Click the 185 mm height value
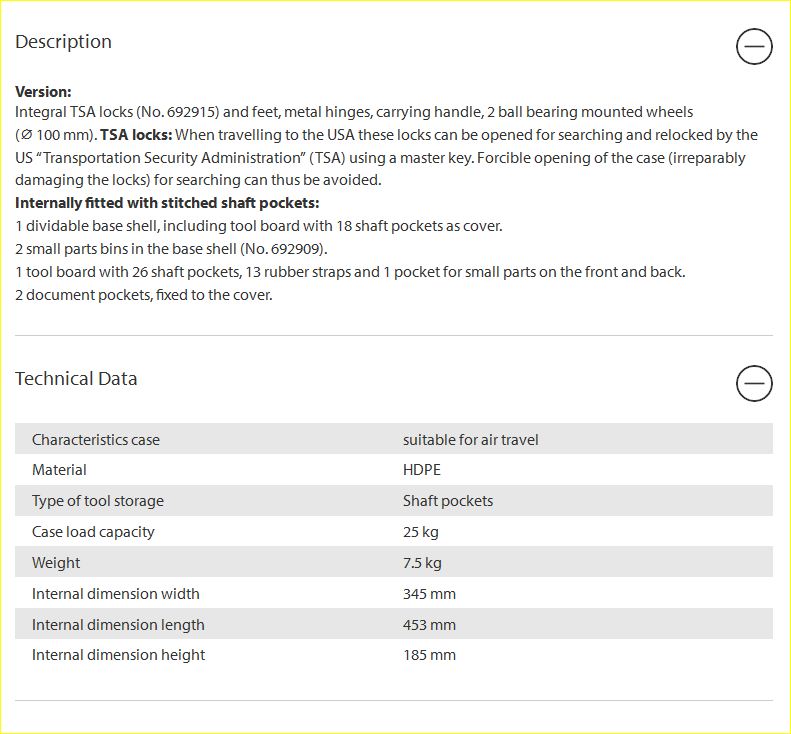The image size is (791, 734). 429,655
